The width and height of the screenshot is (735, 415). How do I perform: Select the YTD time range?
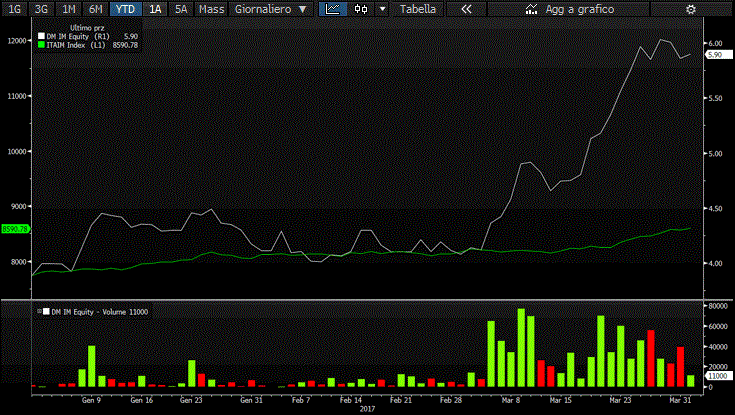(125, 9)
